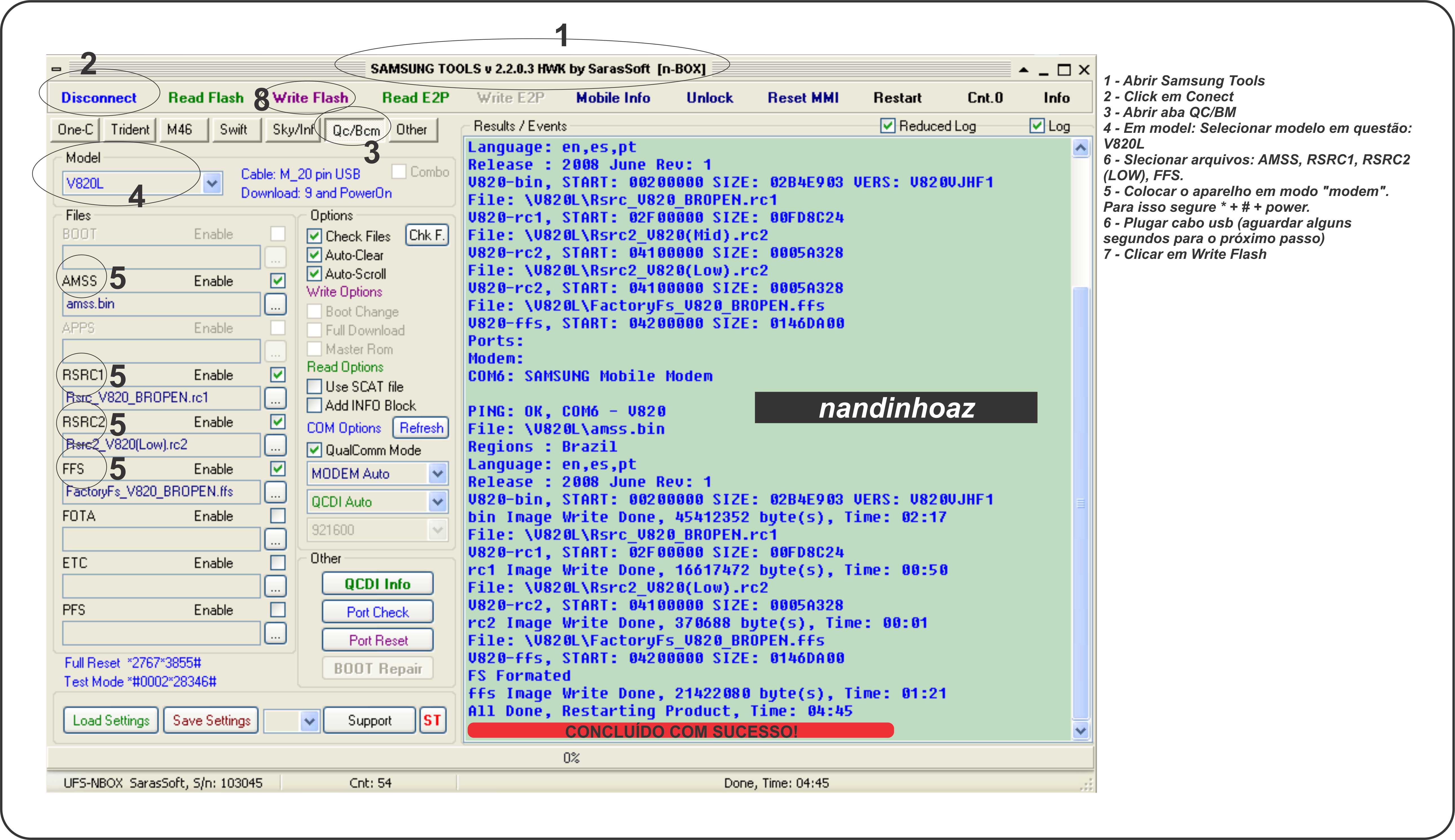This screenshot has width=1455, height=840.
Task: Click Refresh next to COM Options
Action: [x=421, y=427]
